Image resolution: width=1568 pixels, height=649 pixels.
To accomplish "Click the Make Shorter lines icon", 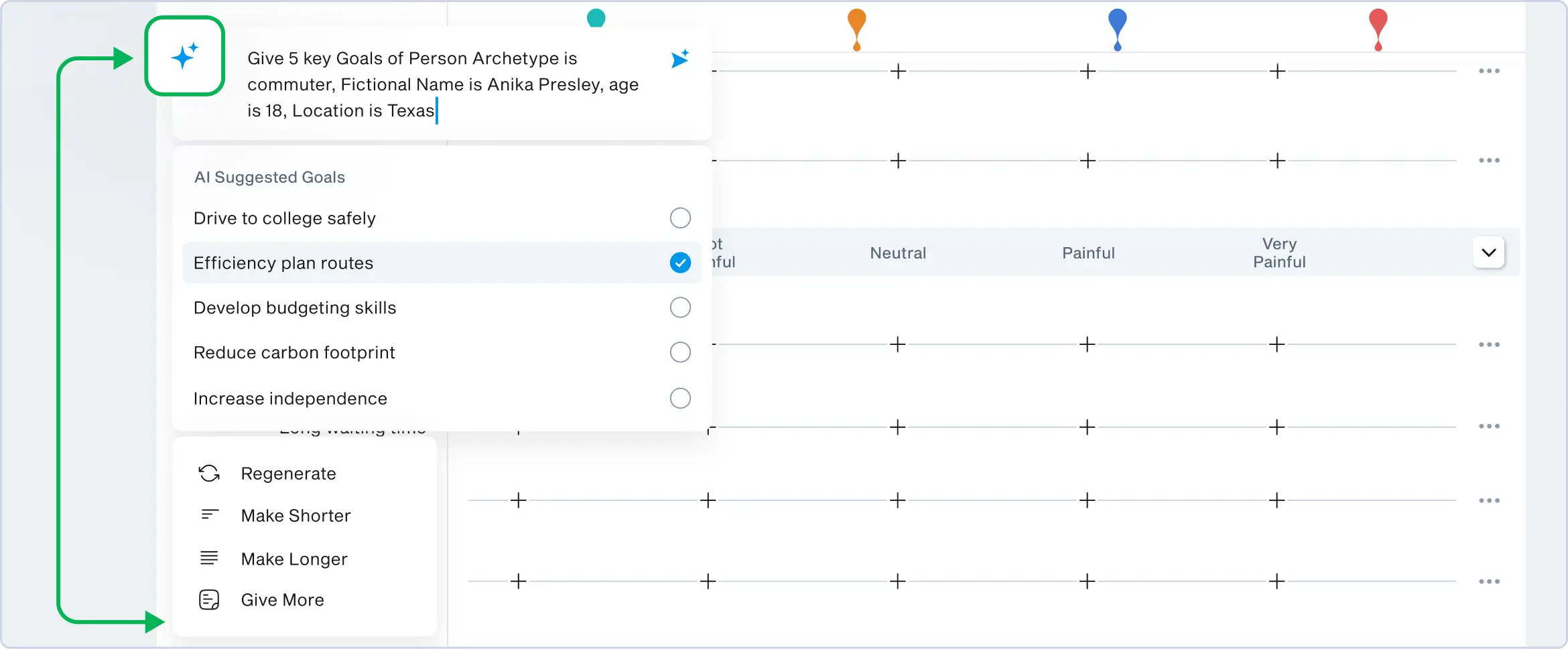I will coord(209,515).
